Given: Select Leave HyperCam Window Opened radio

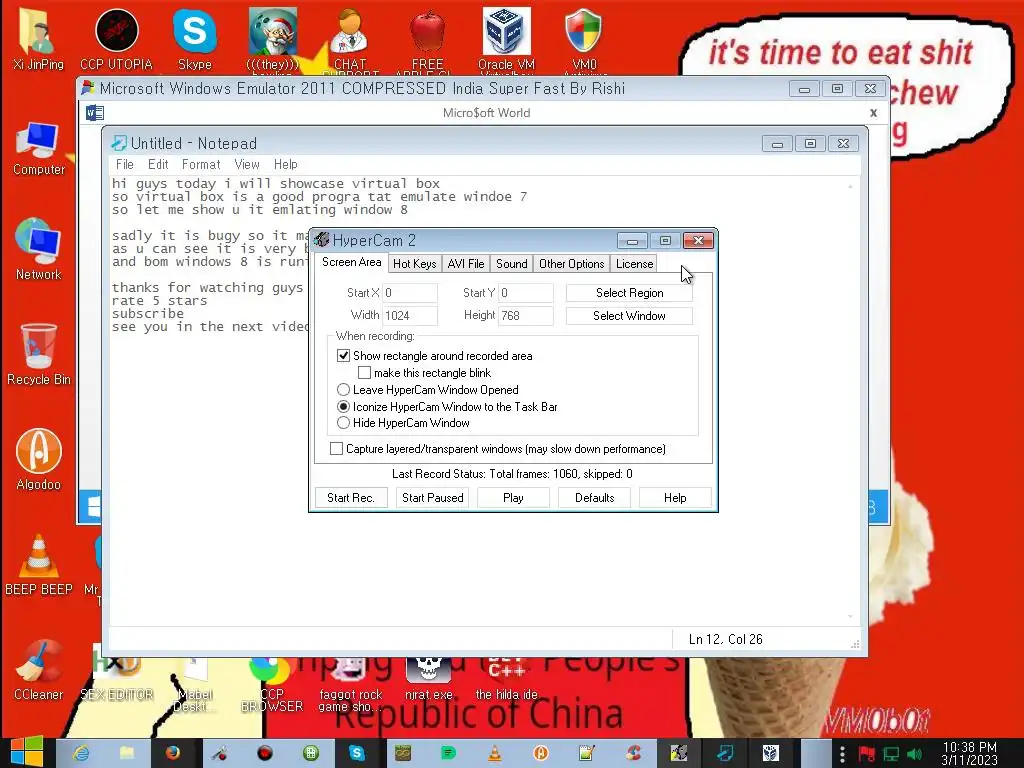Looking at the screenshot, I should click(x=344, y=390).
